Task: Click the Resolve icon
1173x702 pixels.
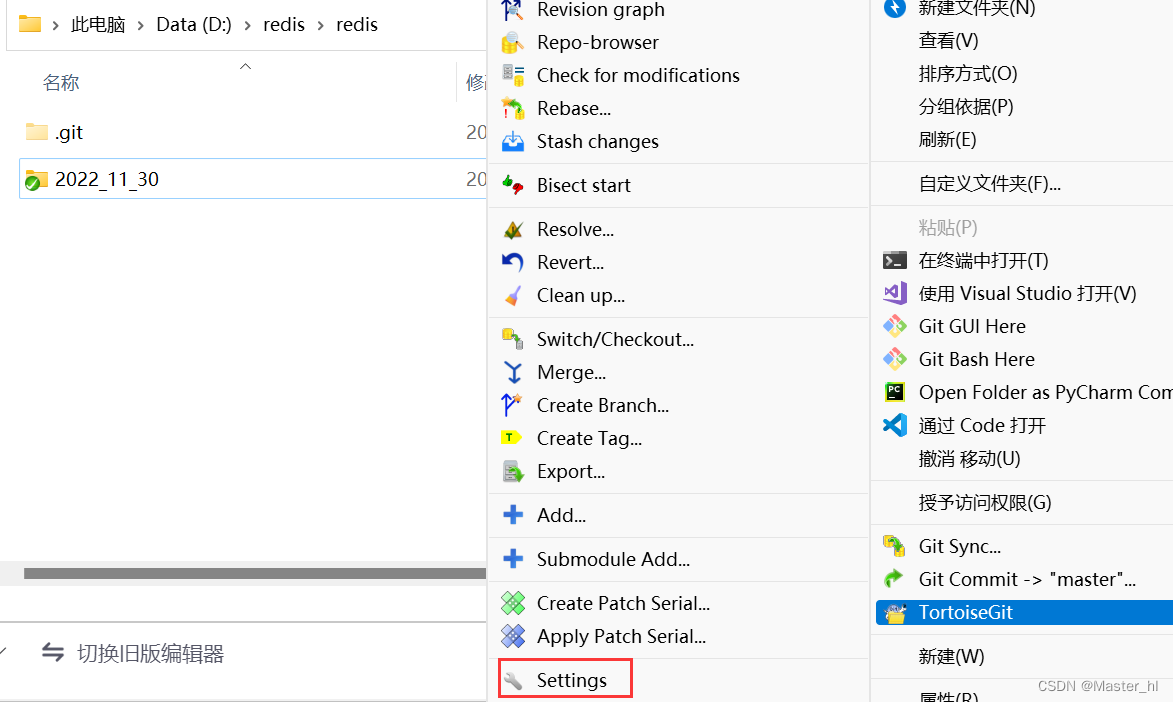Action: (x=512, y=229)
